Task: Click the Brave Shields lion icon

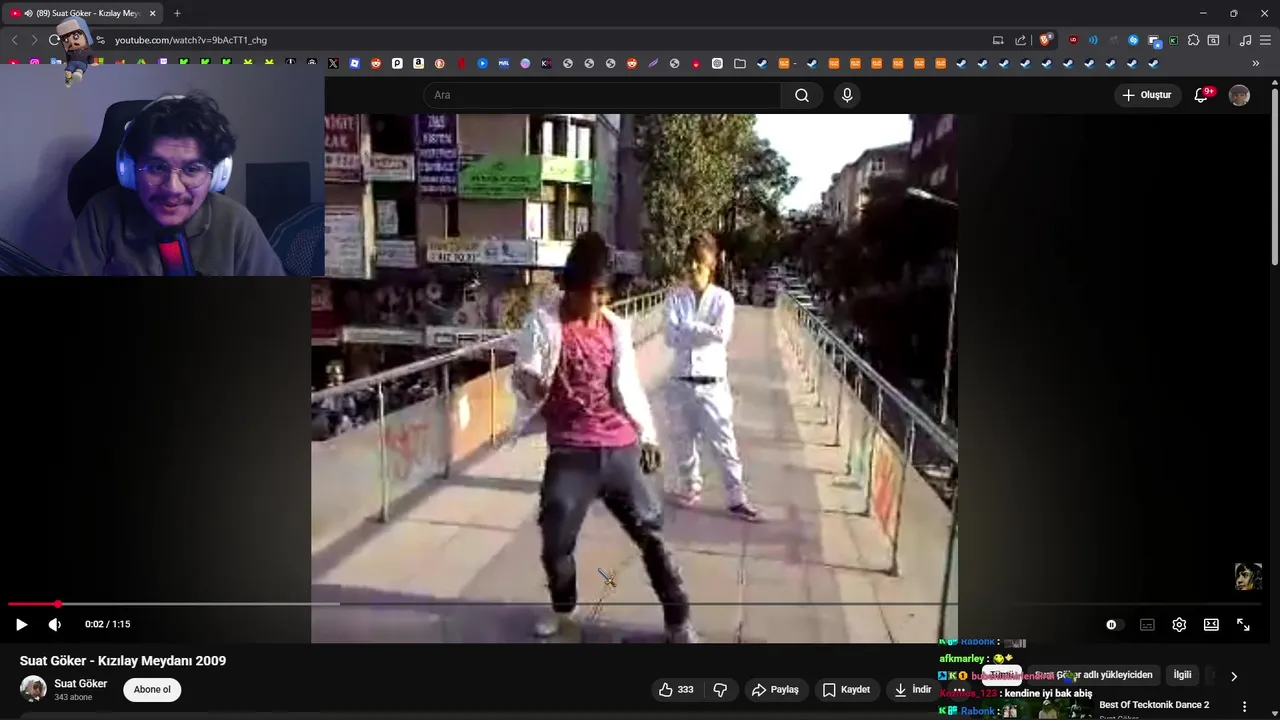Action: (1044, 40)
